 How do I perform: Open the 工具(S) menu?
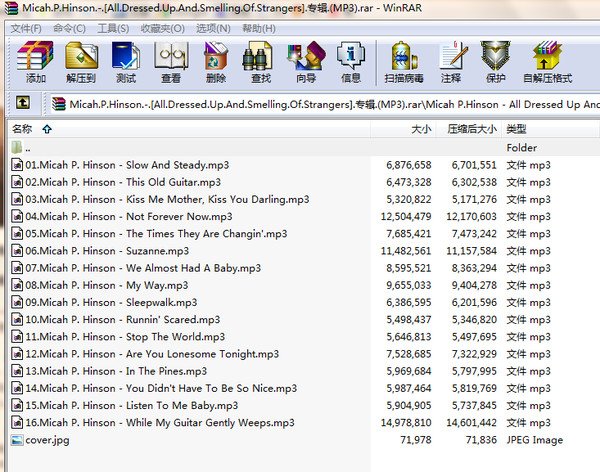(x=113, y=28)
